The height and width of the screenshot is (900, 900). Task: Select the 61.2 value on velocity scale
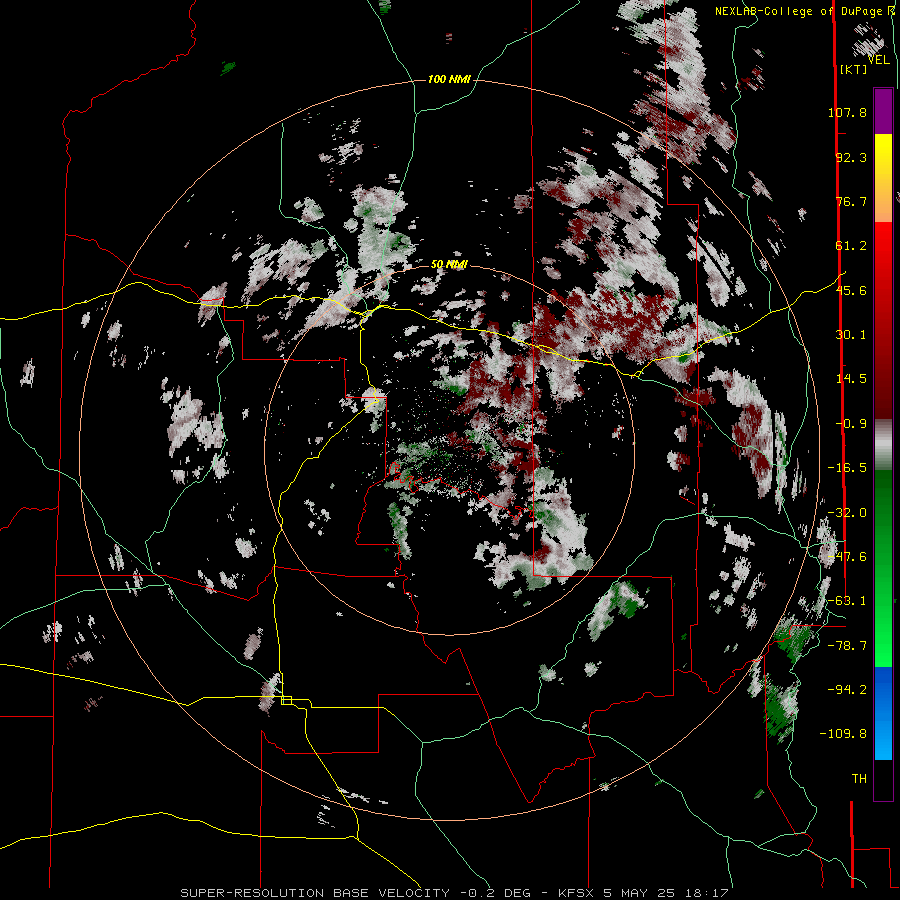(851, 245)
